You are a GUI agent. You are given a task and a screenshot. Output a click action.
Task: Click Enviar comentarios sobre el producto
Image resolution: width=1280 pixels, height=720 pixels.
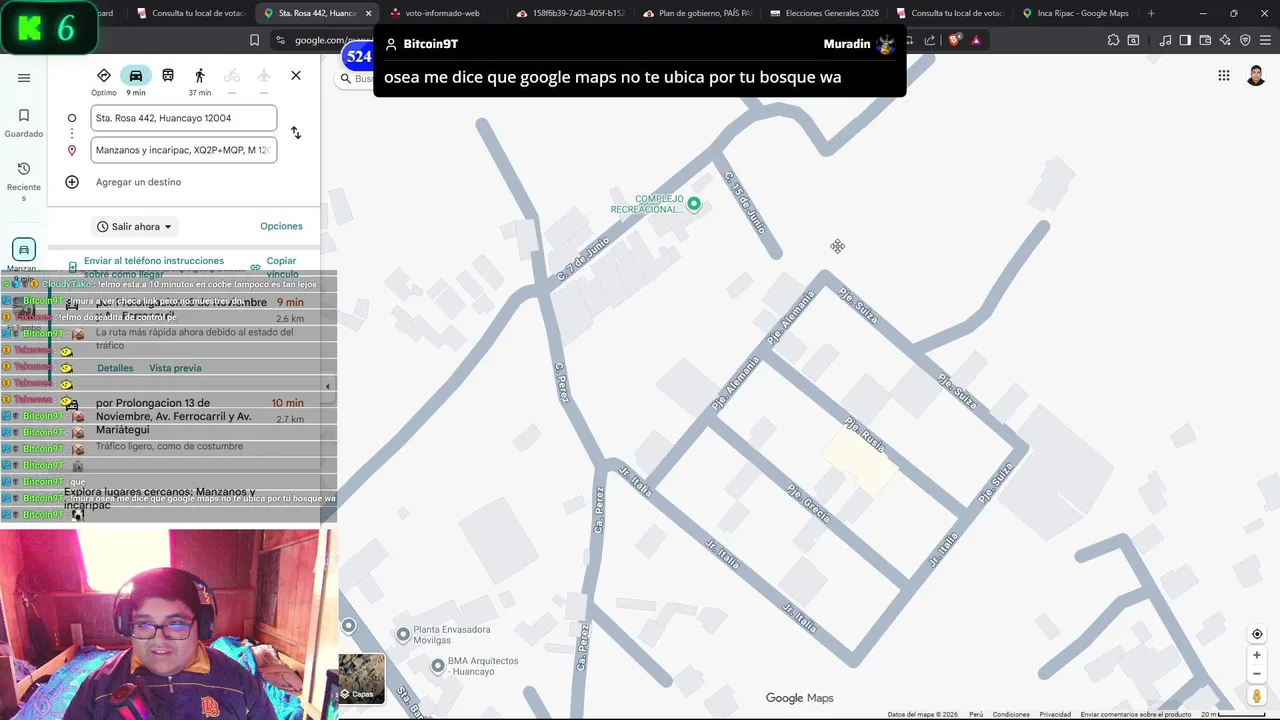1135,714
